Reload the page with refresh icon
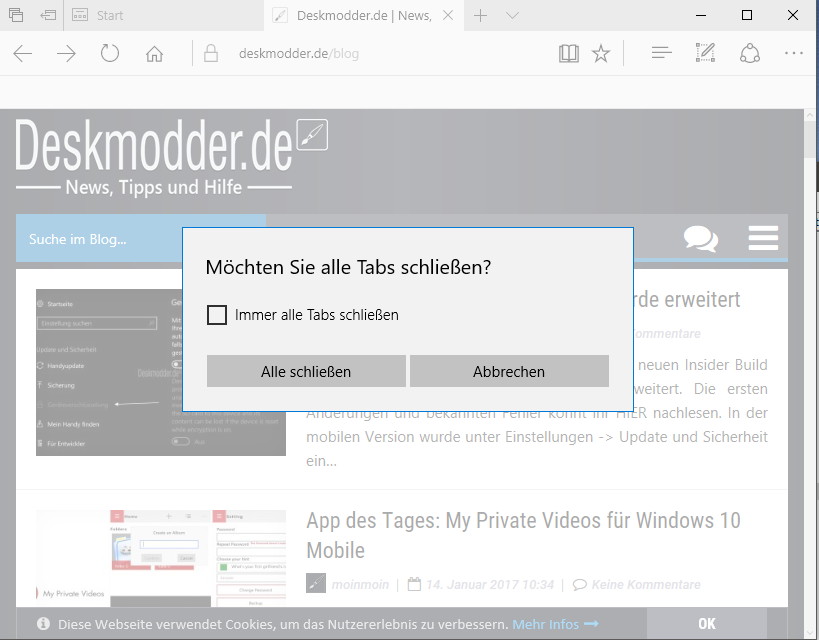This screenshot has height=640, width=819. click(110, 53)
